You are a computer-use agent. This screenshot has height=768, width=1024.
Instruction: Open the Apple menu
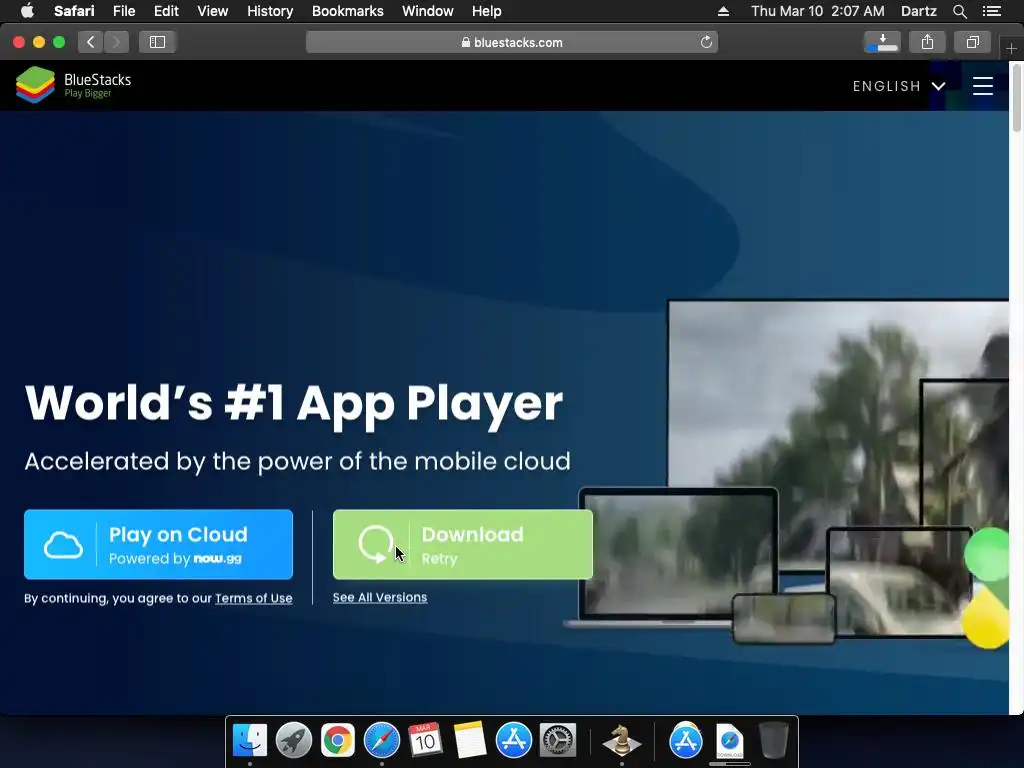point(27,11)
